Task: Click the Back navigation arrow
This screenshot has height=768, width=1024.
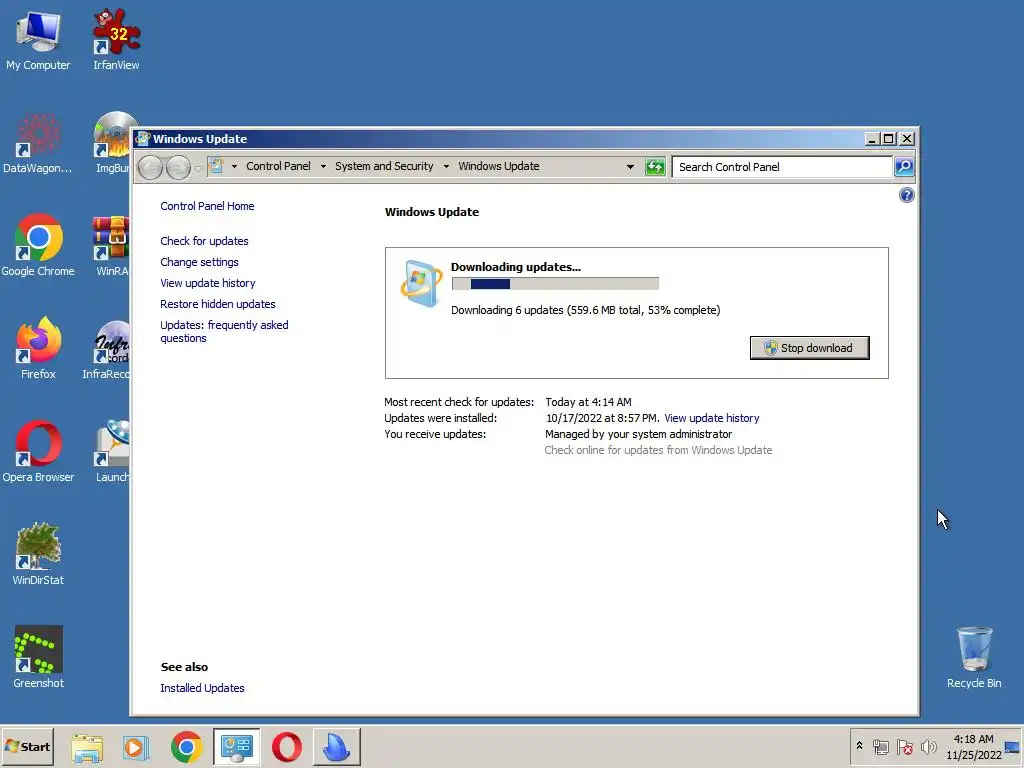Action: coord(150,167)
